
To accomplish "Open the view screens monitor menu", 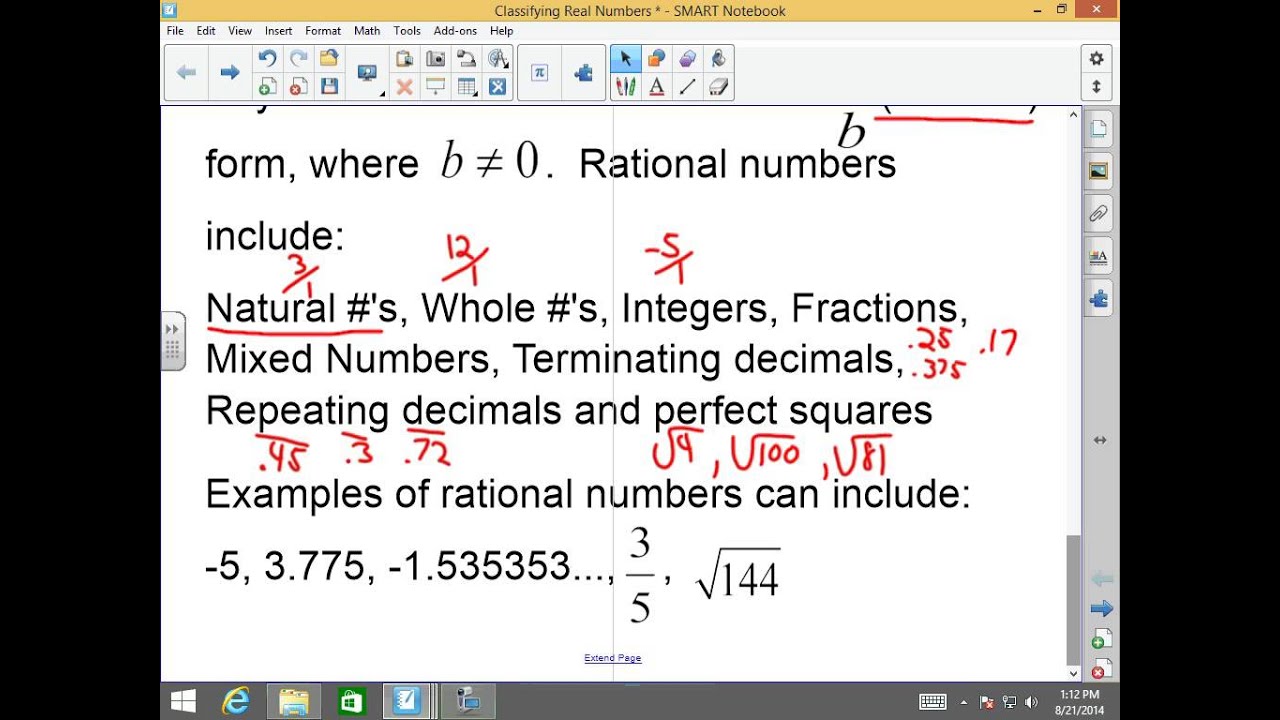I will (x=367, y=72).
